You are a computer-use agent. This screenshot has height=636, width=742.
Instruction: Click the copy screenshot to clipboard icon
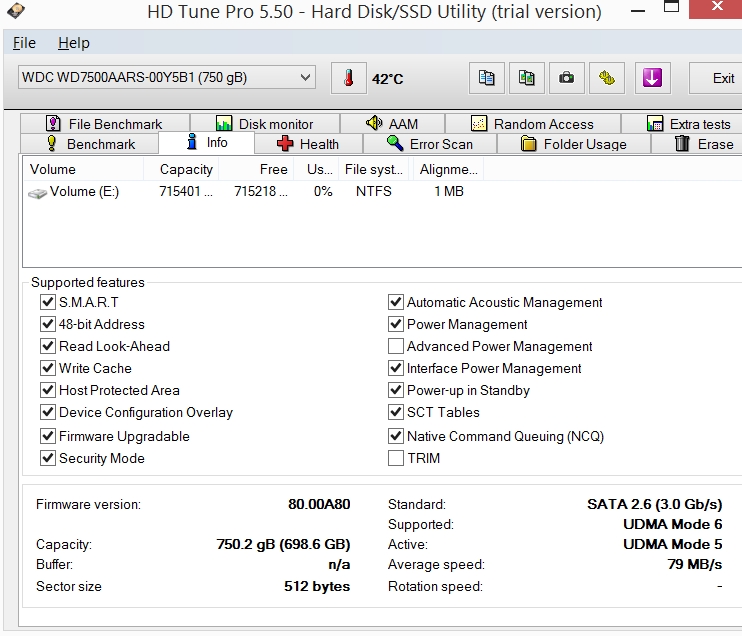click(x=526, y=78)
